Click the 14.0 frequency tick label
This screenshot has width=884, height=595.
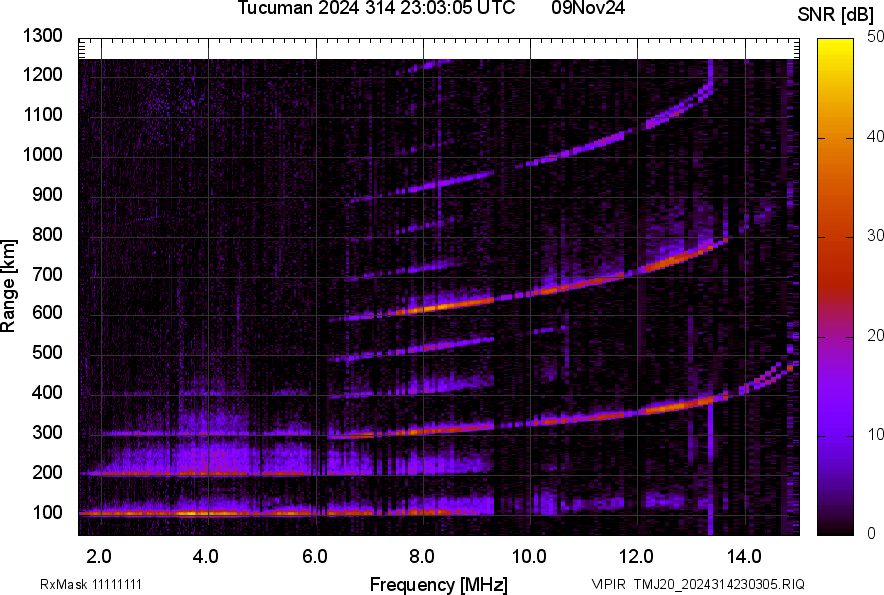tap(744, 554)
